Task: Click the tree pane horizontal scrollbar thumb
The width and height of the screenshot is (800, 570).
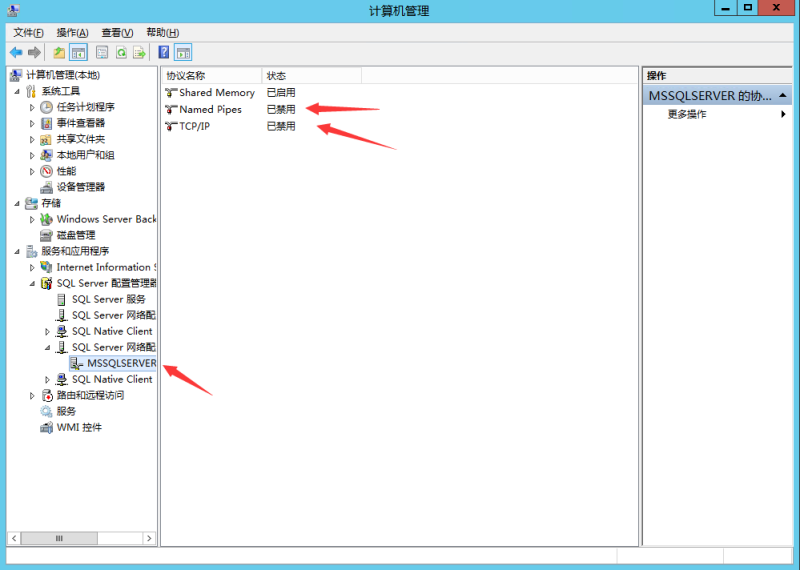Action: (59, 538)
